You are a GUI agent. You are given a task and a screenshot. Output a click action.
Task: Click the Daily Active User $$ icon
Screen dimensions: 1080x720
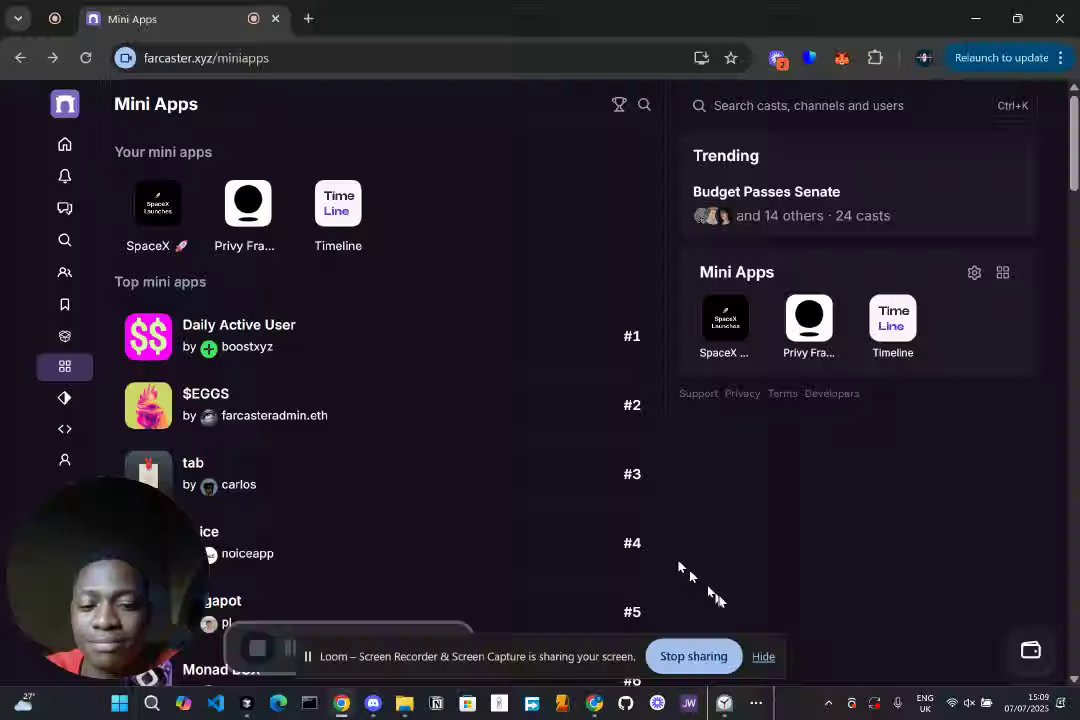click(x=148, y=336)
